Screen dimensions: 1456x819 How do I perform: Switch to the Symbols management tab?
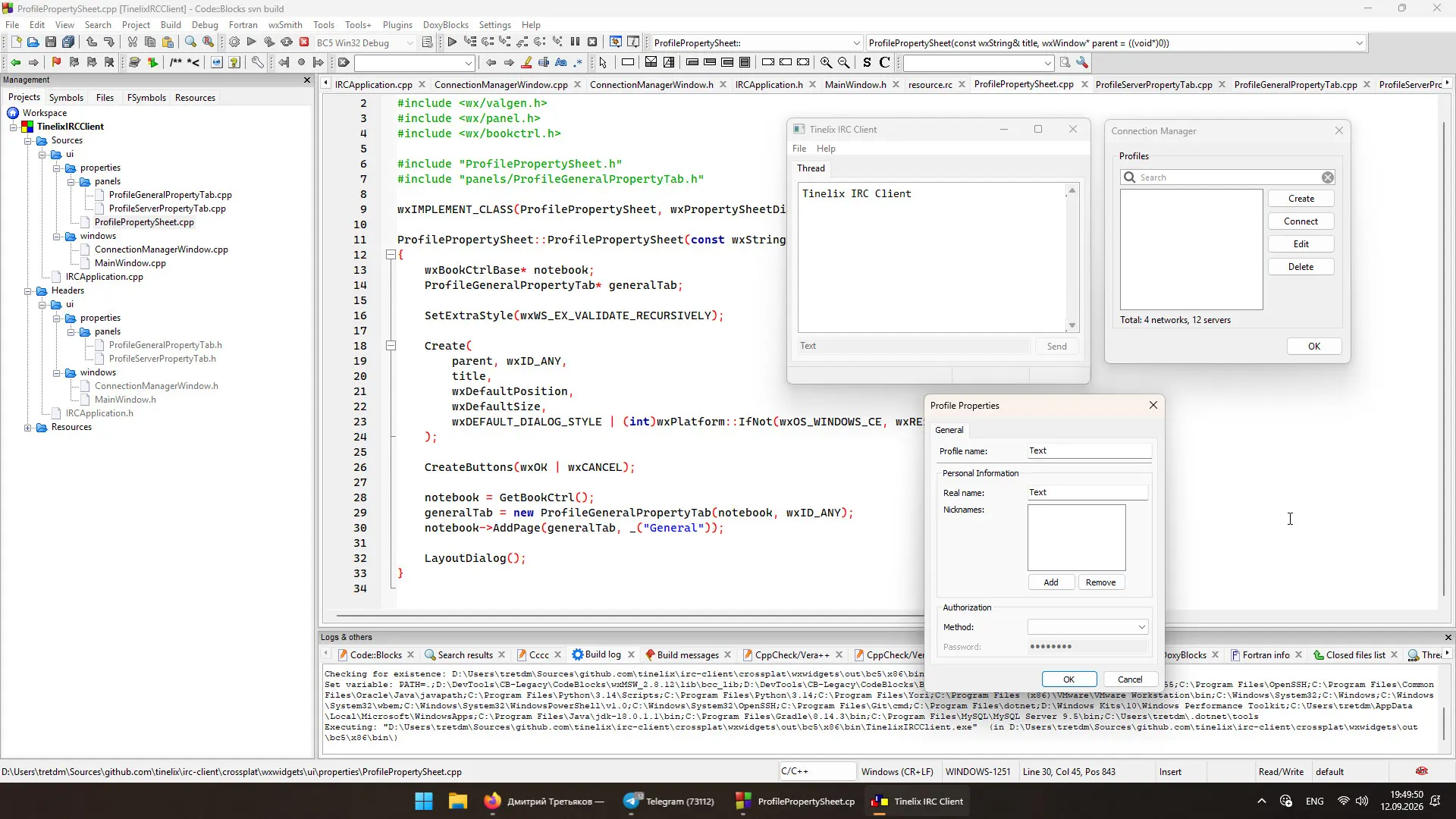pyautogui.click(x=66, y=98)
